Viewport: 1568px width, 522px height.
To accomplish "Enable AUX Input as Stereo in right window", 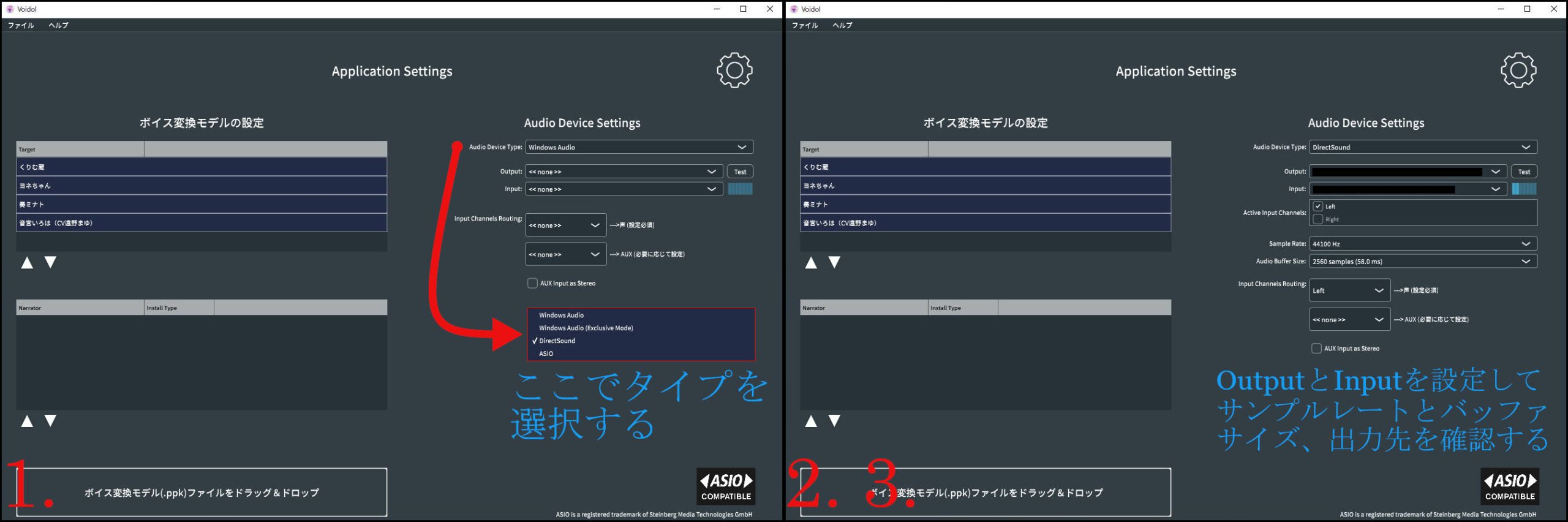I will (1316, 349).
